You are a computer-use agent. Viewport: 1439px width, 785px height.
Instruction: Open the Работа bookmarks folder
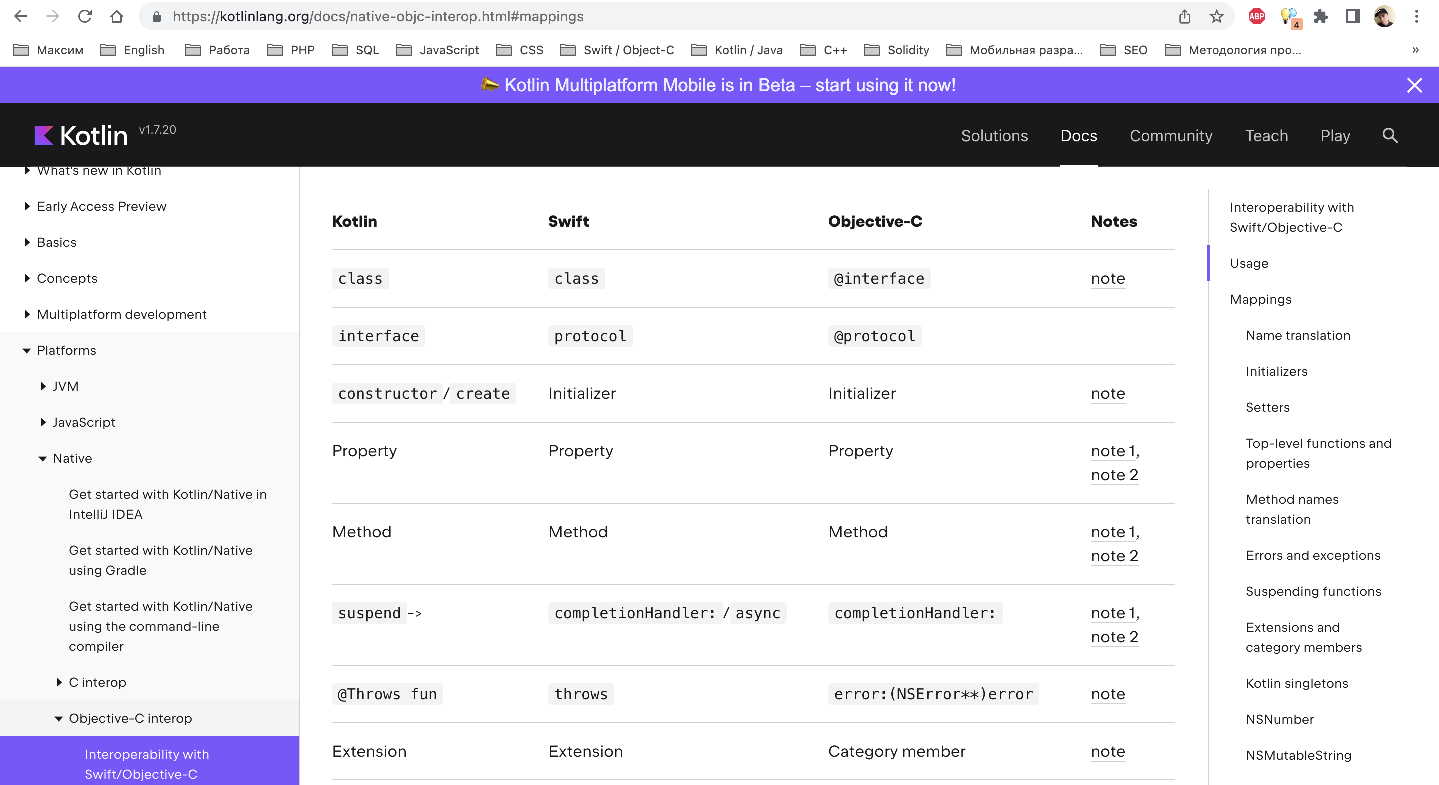tap(217, 50)
